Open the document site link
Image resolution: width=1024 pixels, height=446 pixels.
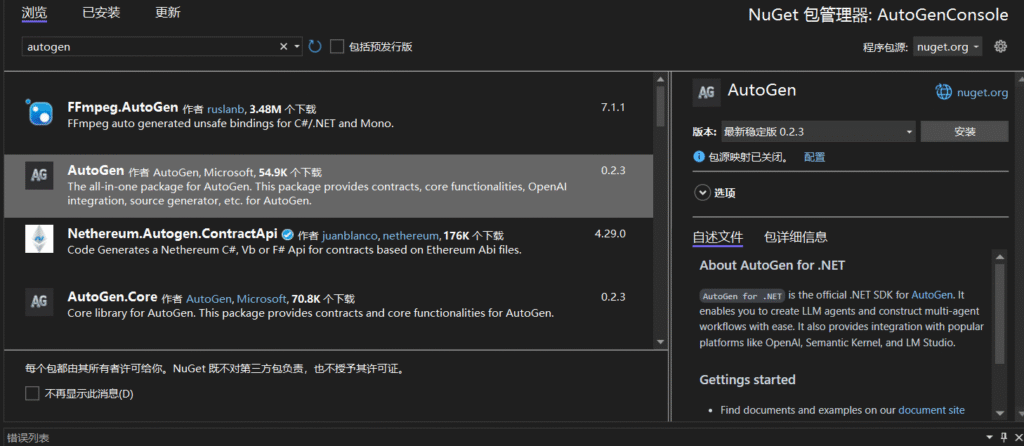coord(931,410)
